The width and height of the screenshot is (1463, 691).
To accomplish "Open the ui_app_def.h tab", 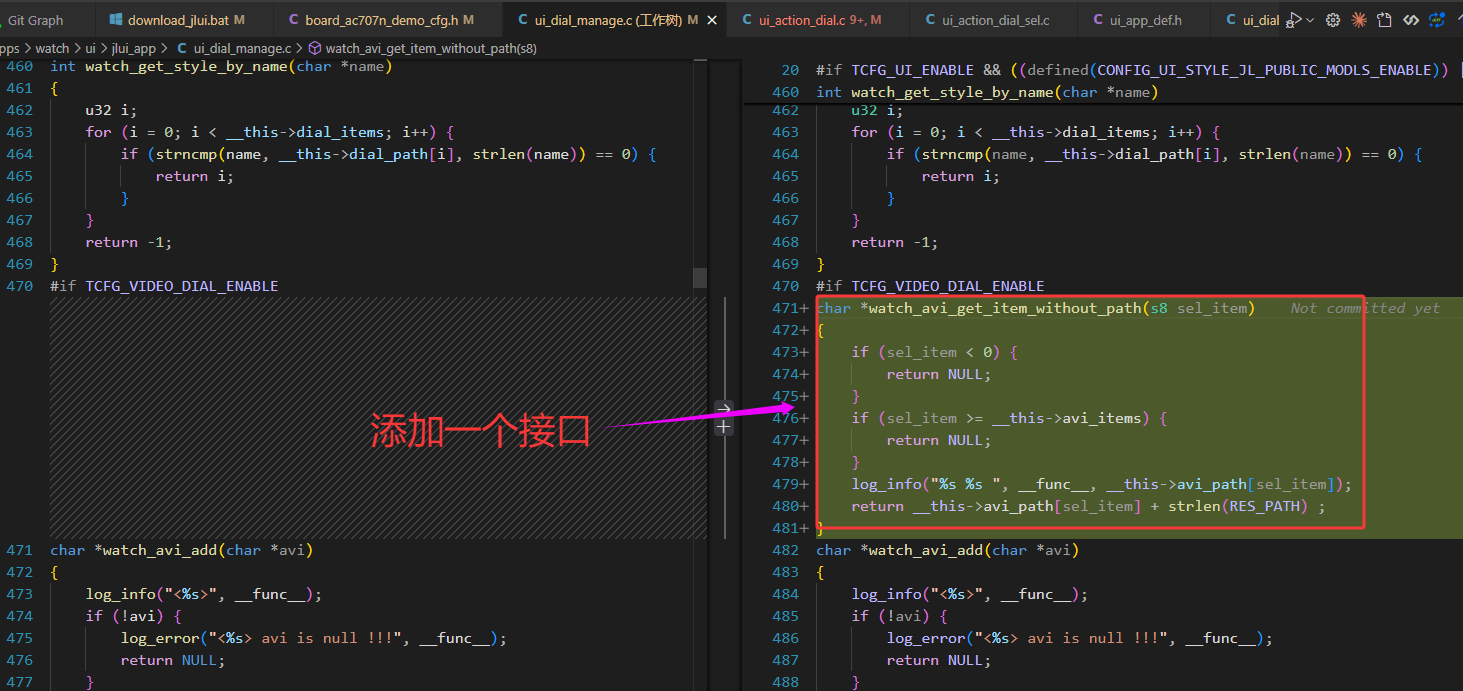I will [1143, 20].
